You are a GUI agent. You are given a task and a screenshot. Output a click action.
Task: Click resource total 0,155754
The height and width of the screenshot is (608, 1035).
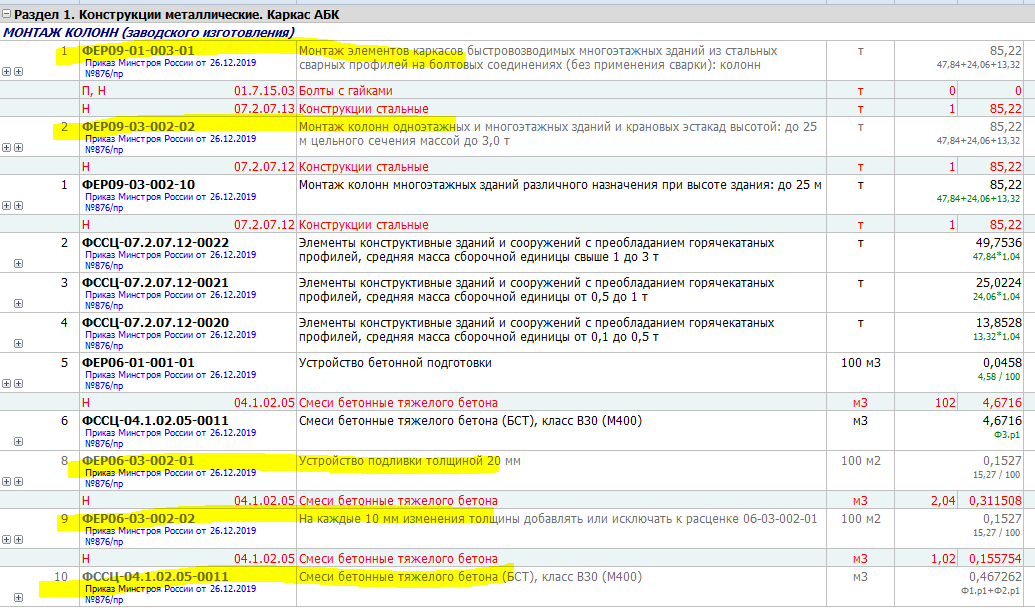coord(995,558)
